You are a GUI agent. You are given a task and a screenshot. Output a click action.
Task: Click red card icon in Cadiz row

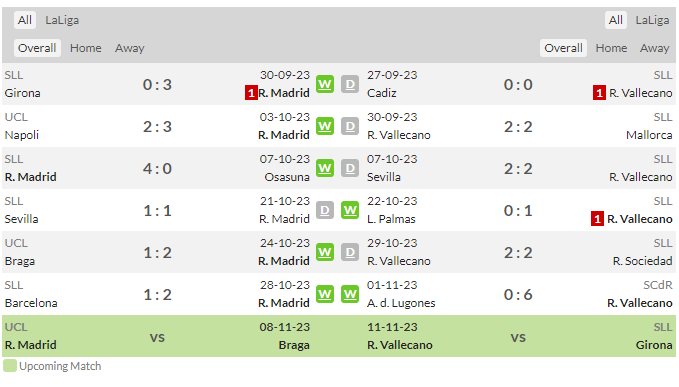tap(599, 93)
